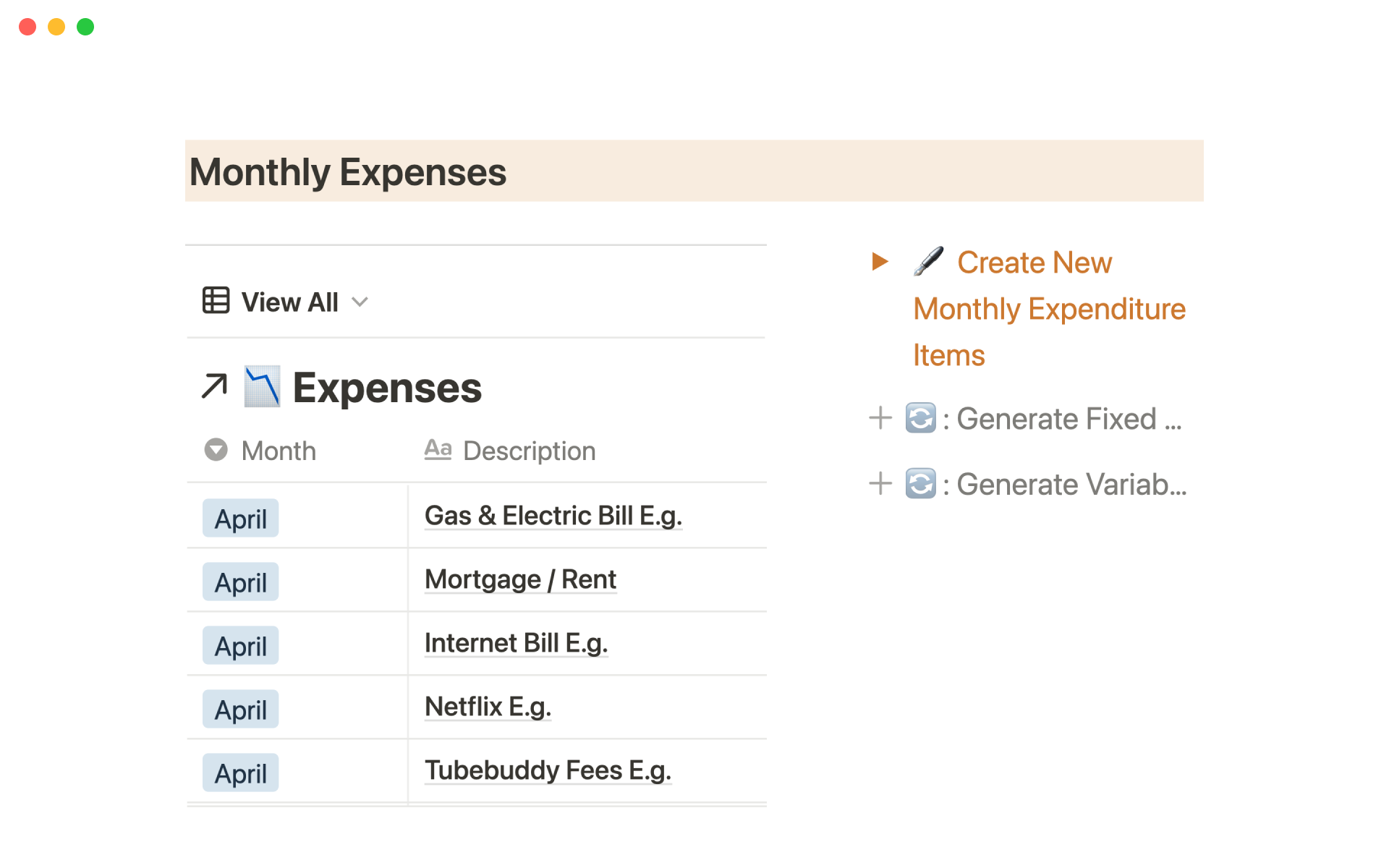Click the Description column header

coord(529,451)
